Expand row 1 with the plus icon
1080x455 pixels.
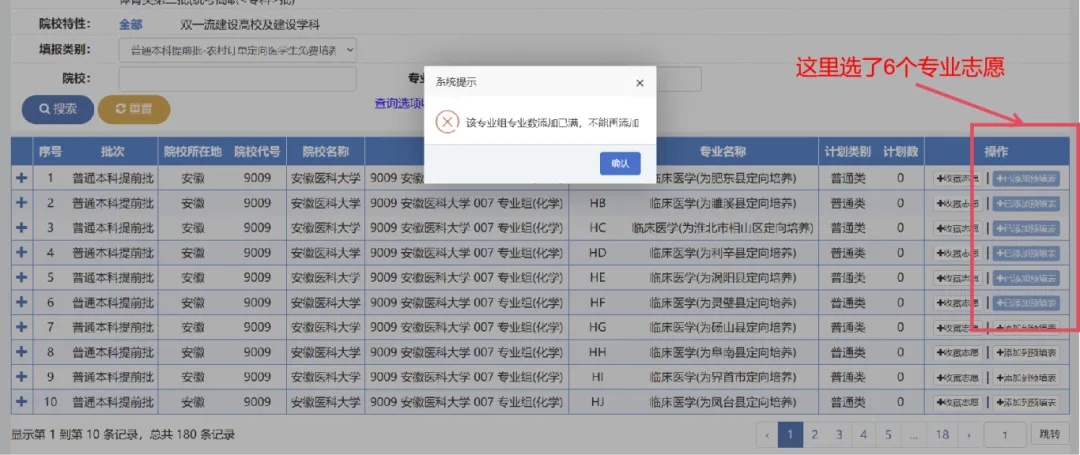point(21,178)
